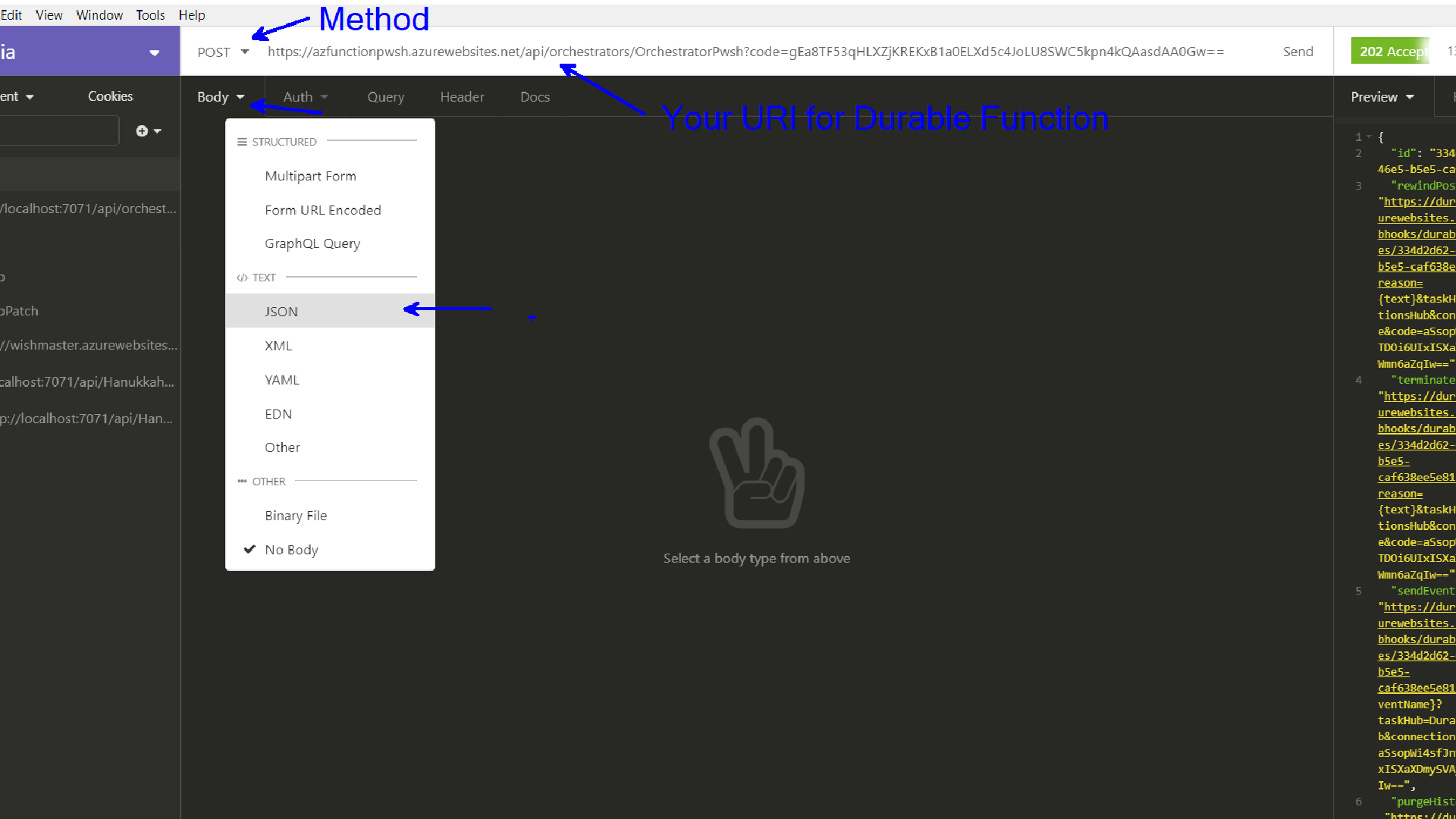
Task: Pick Binary File body type
Action: (296, 516)
